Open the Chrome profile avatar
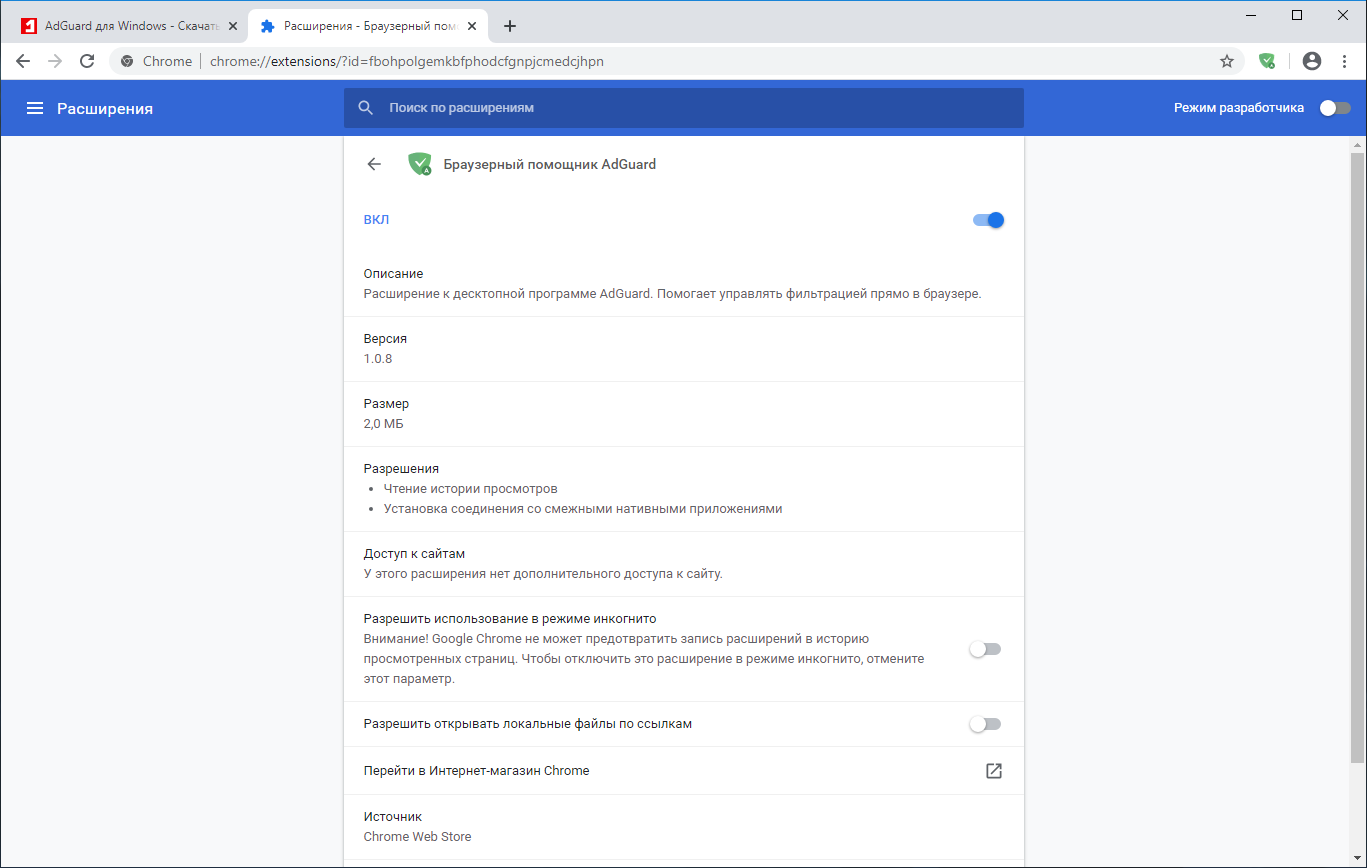Screen dimensions: 1367x868 point(1312,61)
